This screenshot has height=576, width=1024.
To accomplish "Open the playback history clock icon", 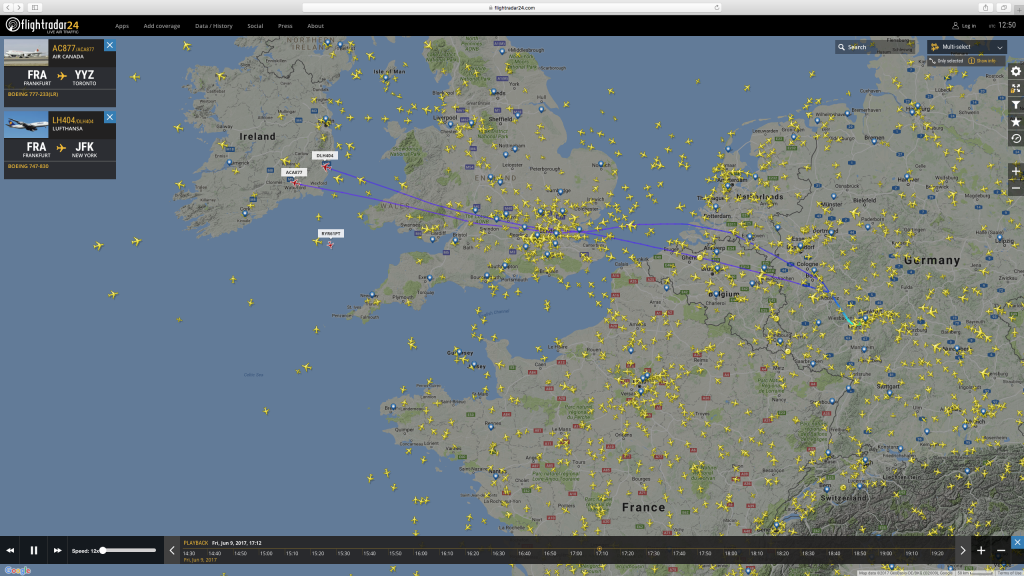I will 1016,138.
